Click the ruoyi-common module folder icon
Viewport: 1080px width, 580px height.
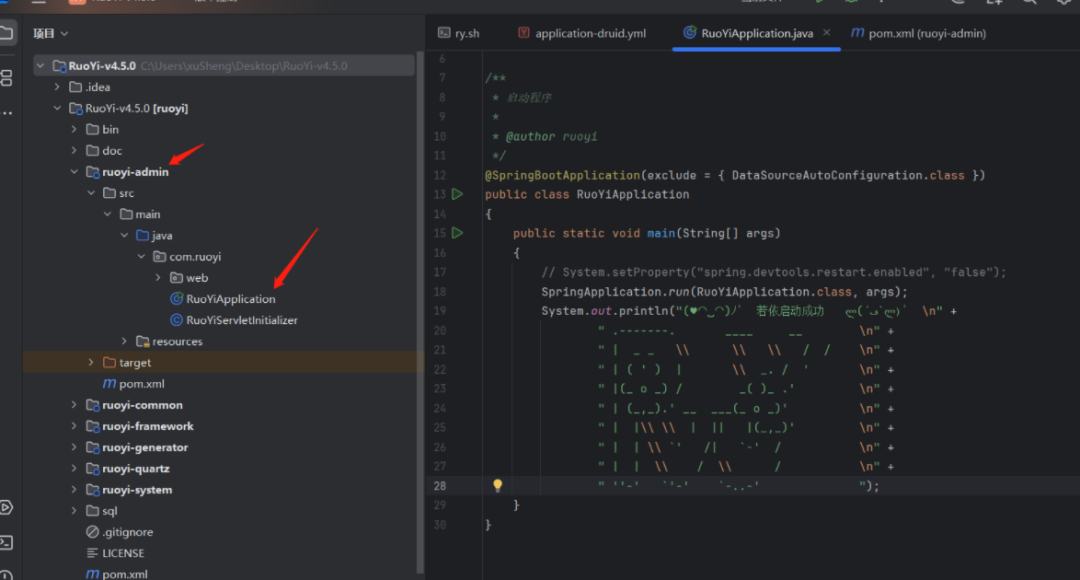point(92,405)
